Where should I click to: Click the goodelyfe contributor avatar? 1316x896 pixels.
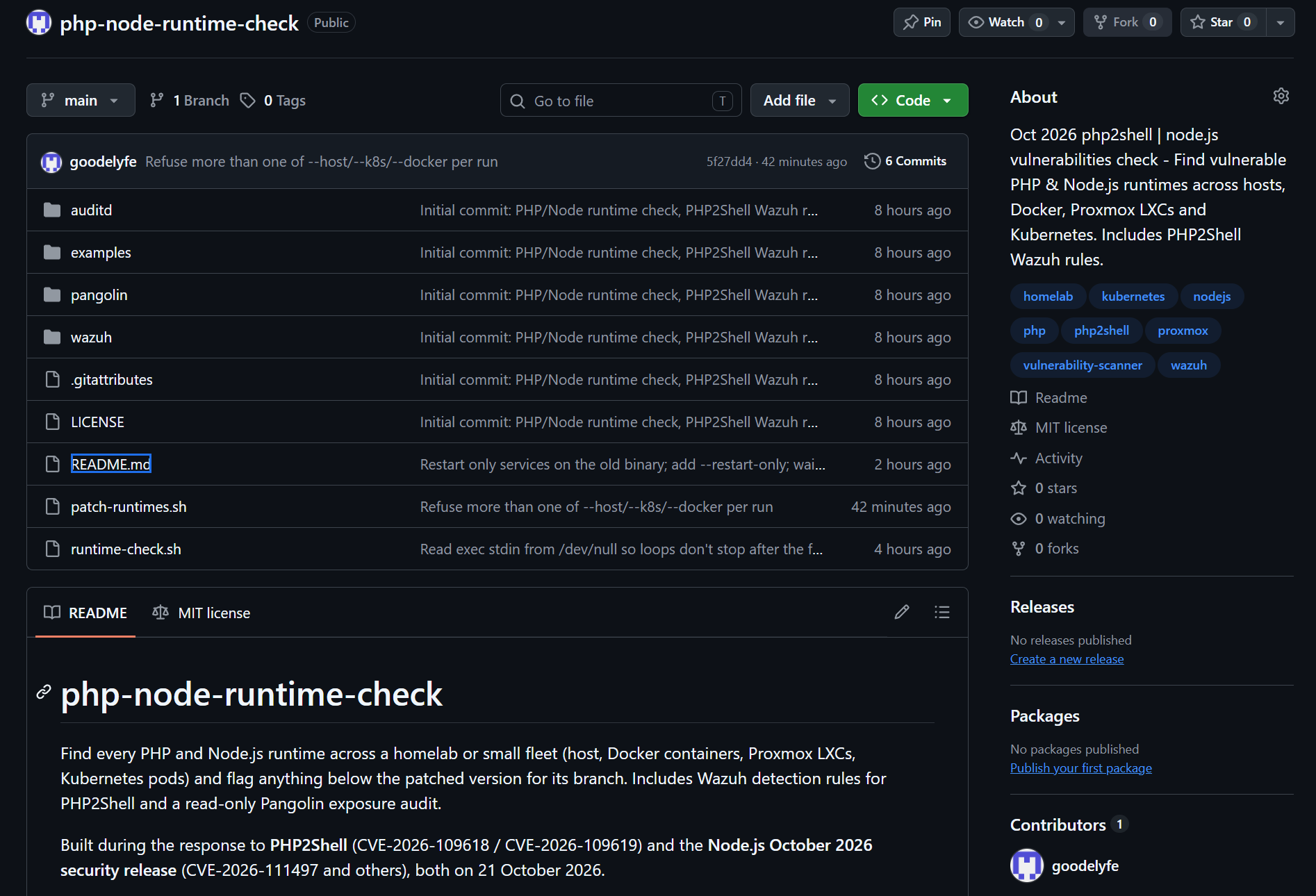tap(1026, 865)
